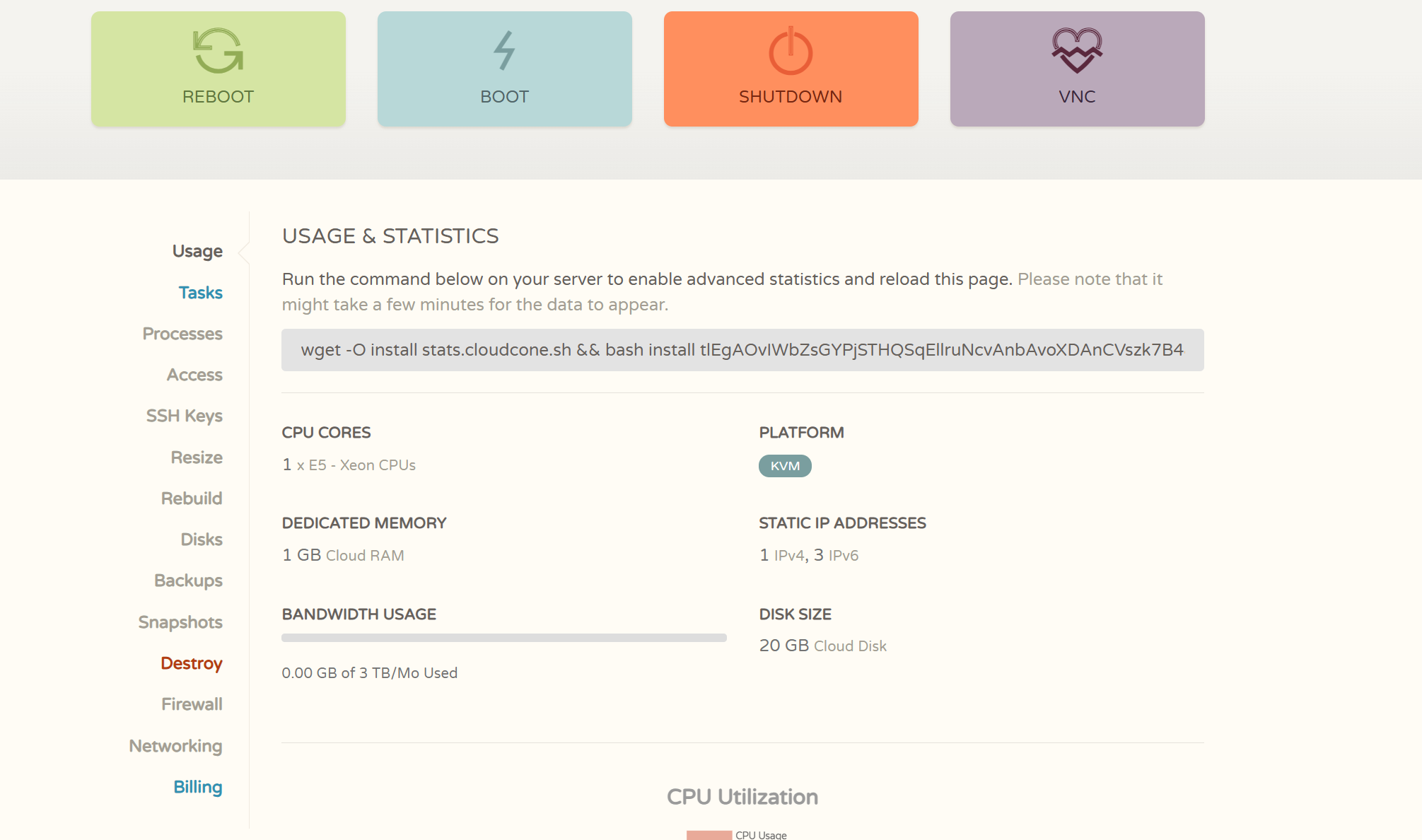1422x840 pixels.
Task: Click the KVM platform badge
Action: pos(785,466)
